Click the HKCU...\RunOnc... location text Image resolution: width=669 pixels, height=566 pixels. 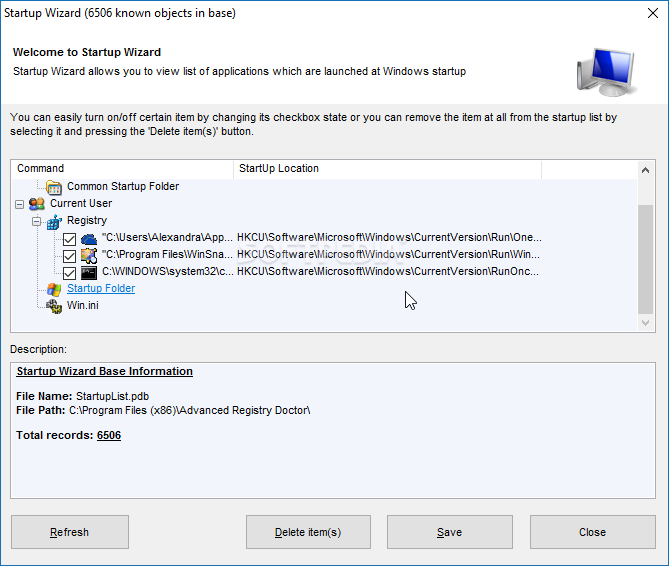388,272
